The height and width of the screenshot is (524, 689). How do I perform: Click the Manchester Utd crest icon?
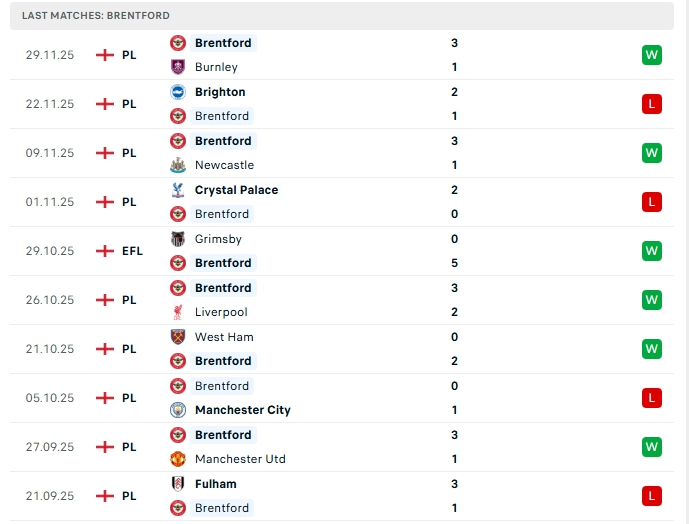coord(178,459)
